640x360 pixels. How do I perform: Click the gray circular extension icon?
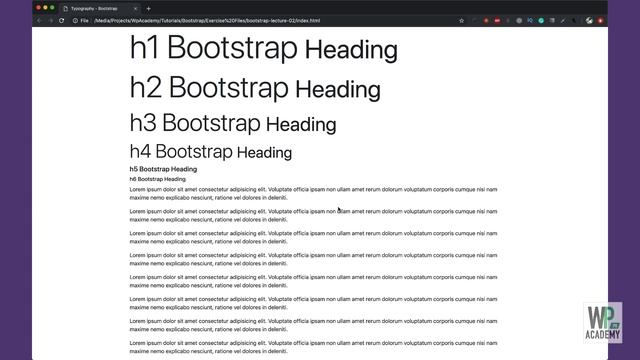tap(519, 20)
